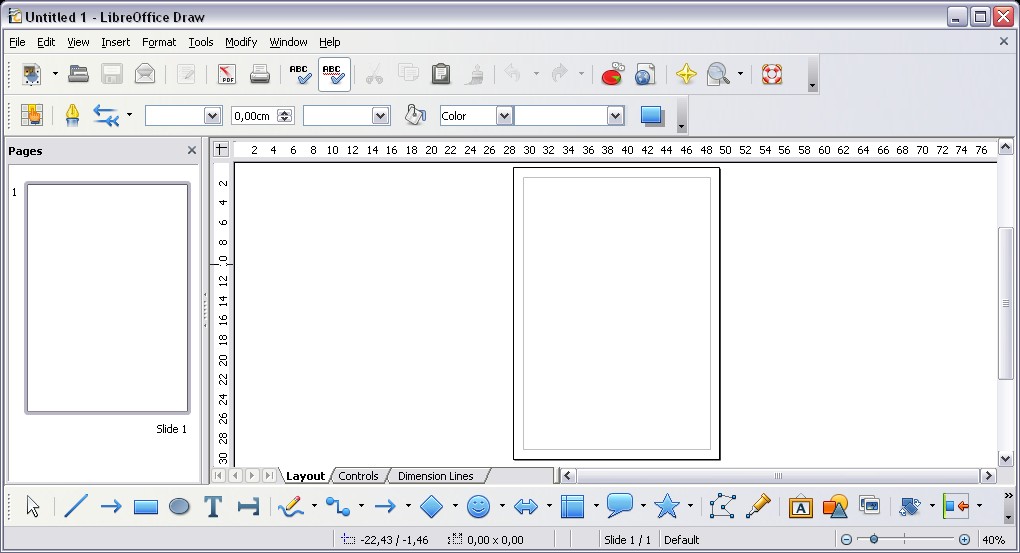Select the Flowchart shapes tool
1020x553 pixels.
(572, 506)
